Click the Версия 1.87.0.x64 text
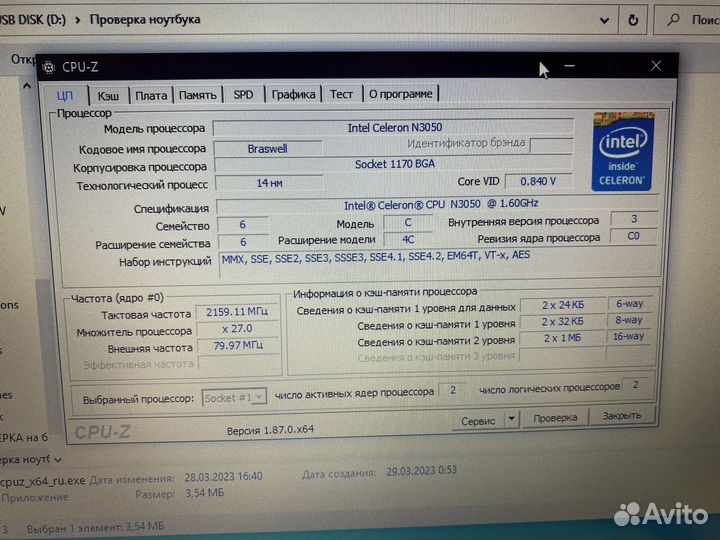The width and height of the screenshot is (720, 540). [270, 430]
